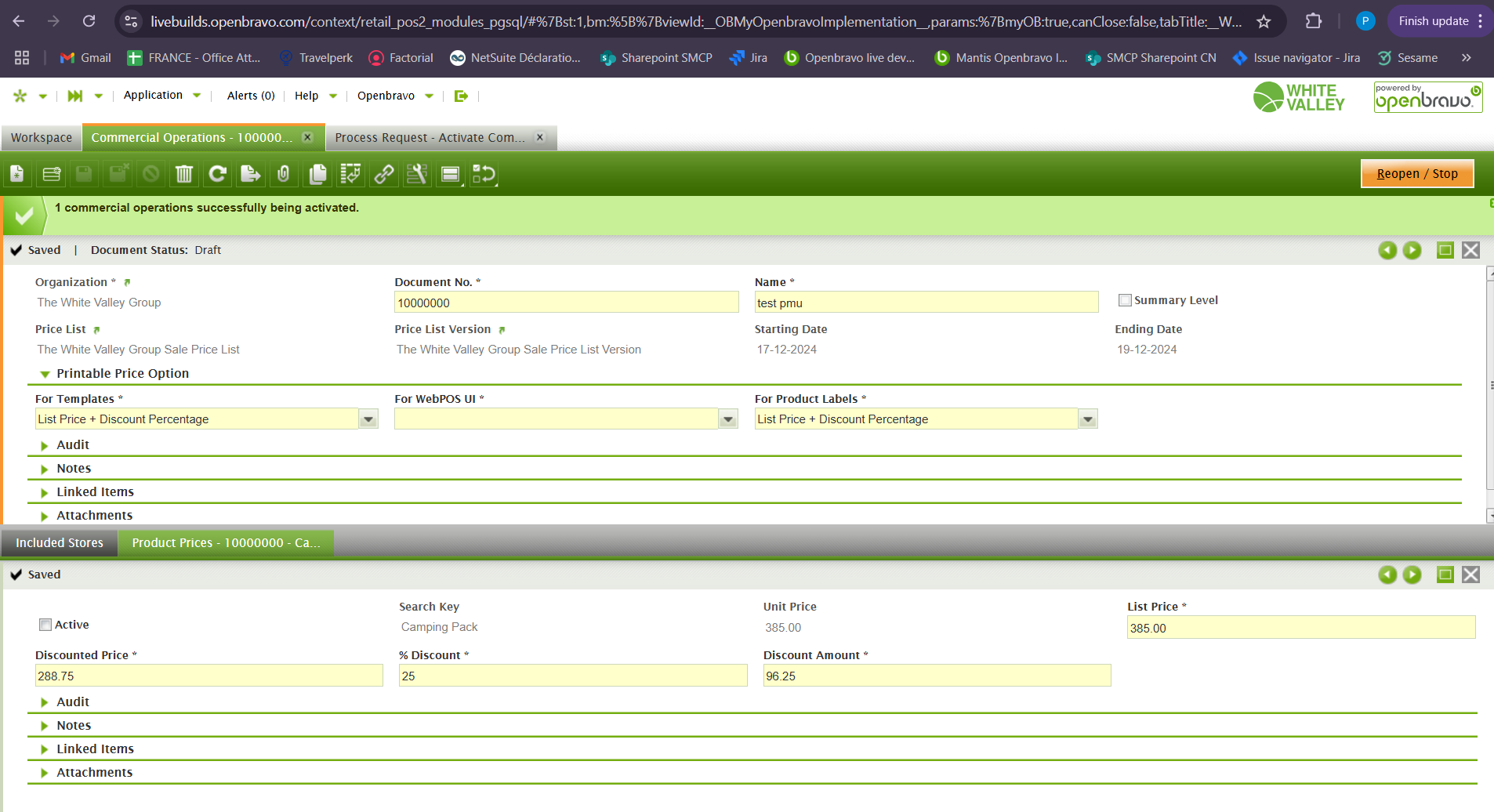Click the paperclip Attachments toolbar icon
1494x812 pixels.
[x=284, y=174]
